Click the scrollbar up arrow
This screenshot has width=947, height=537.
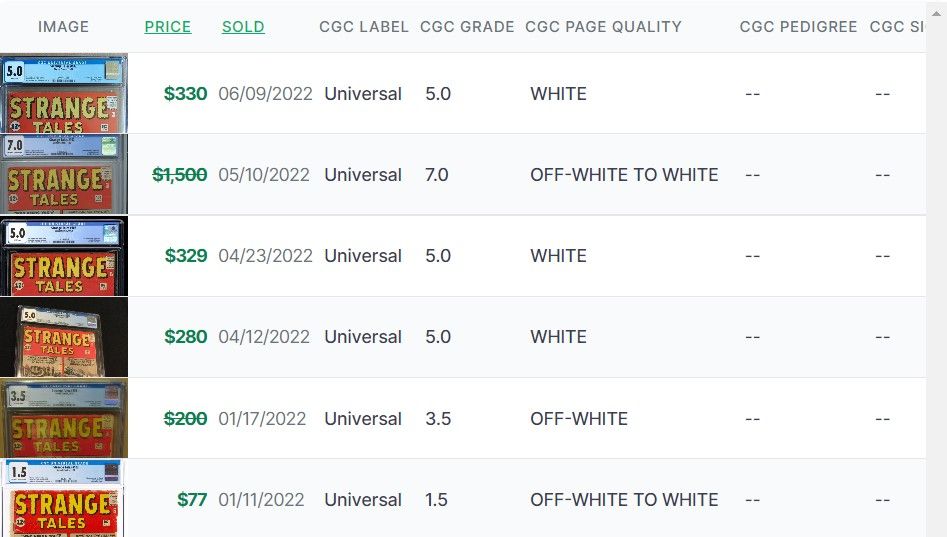point(936,13)
